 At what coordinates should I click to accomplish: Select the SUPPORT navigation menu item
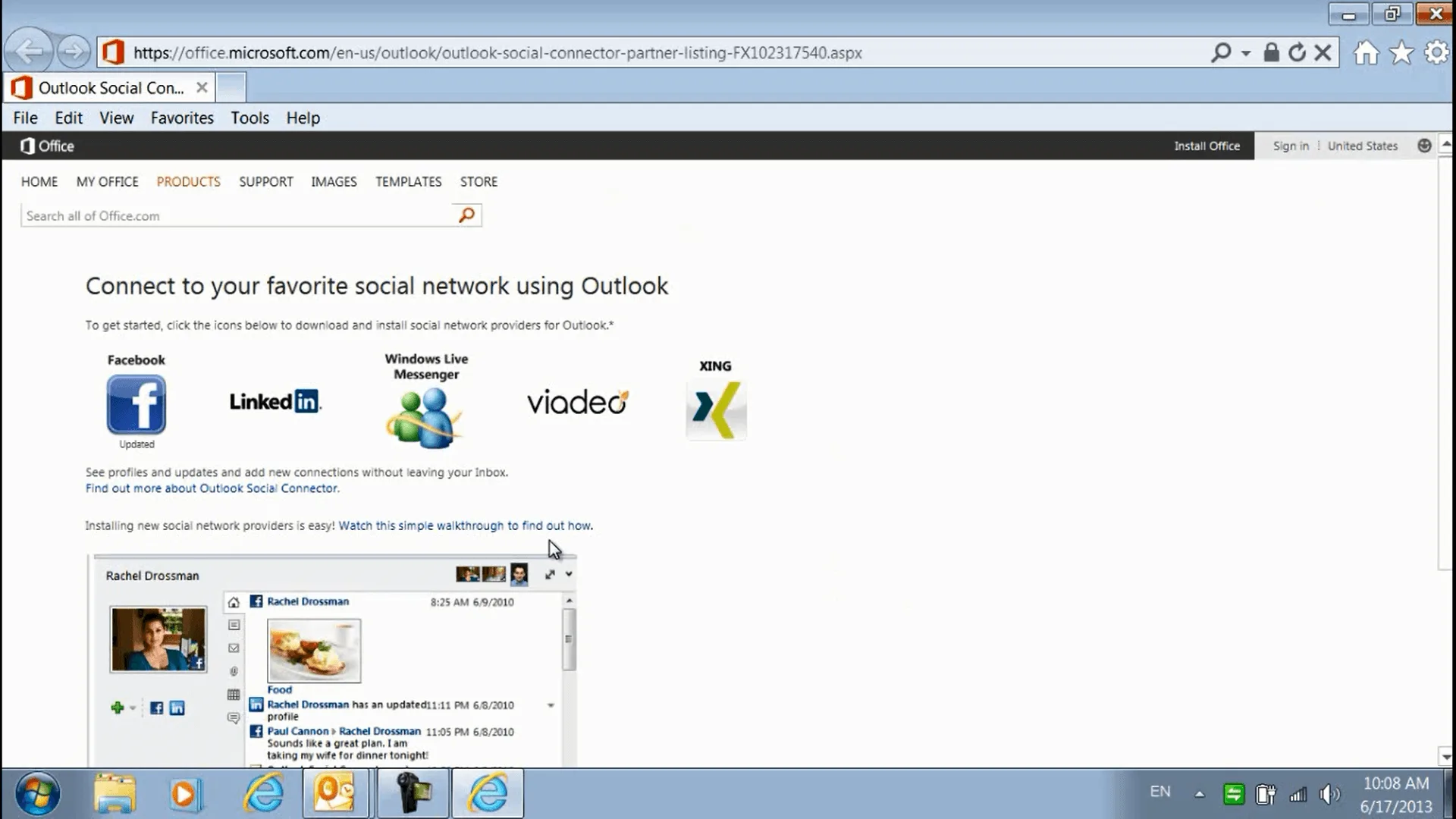[x=265, y=181]
